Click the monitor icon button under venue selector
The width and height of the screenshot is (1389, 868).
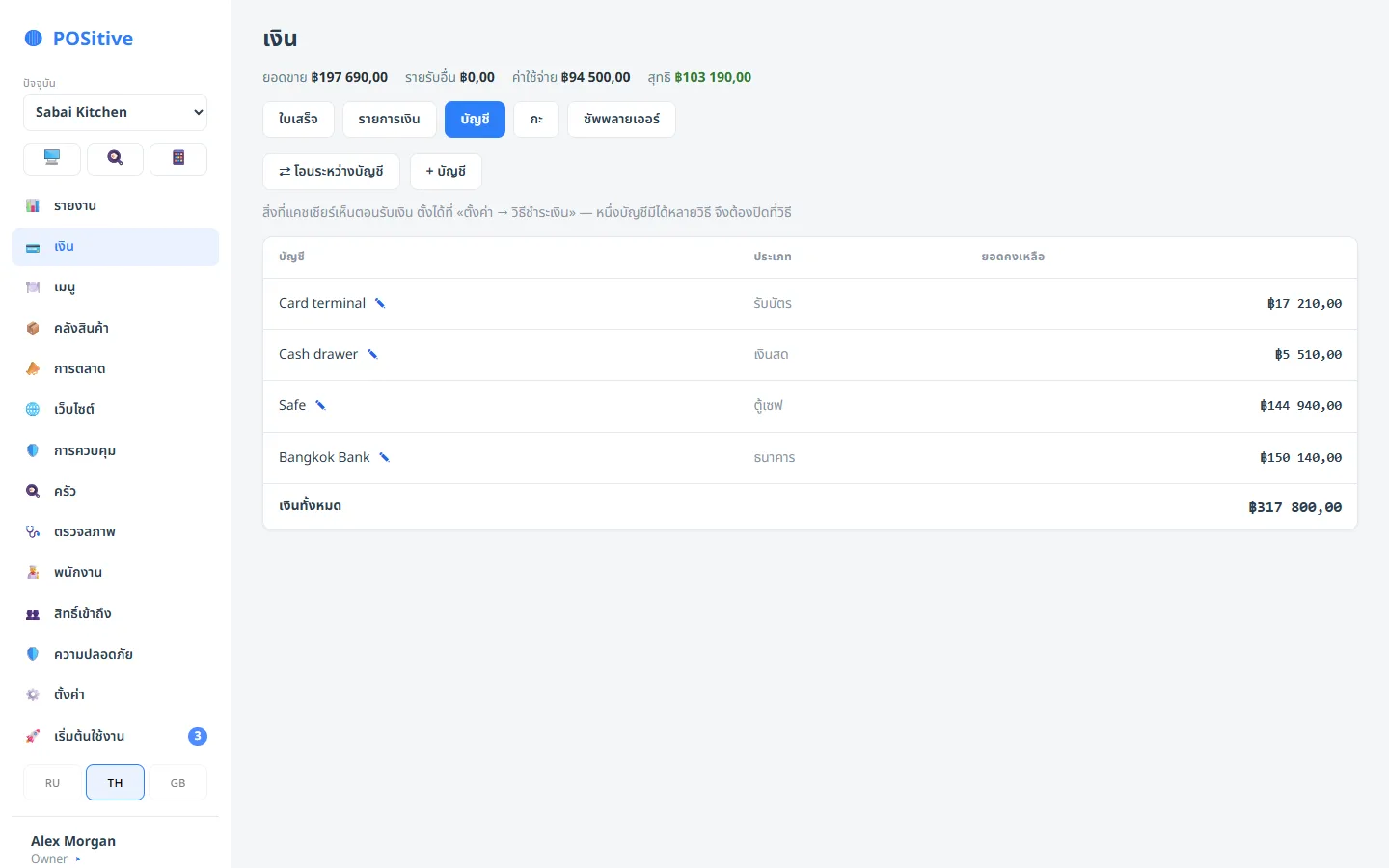(x=52, y=159)
